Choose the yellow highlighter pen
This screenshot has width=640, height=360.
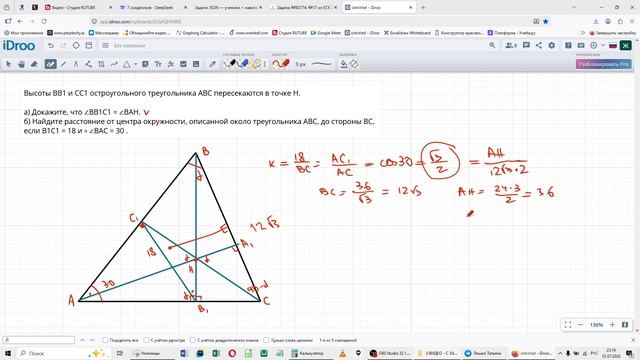coord(256,64)
